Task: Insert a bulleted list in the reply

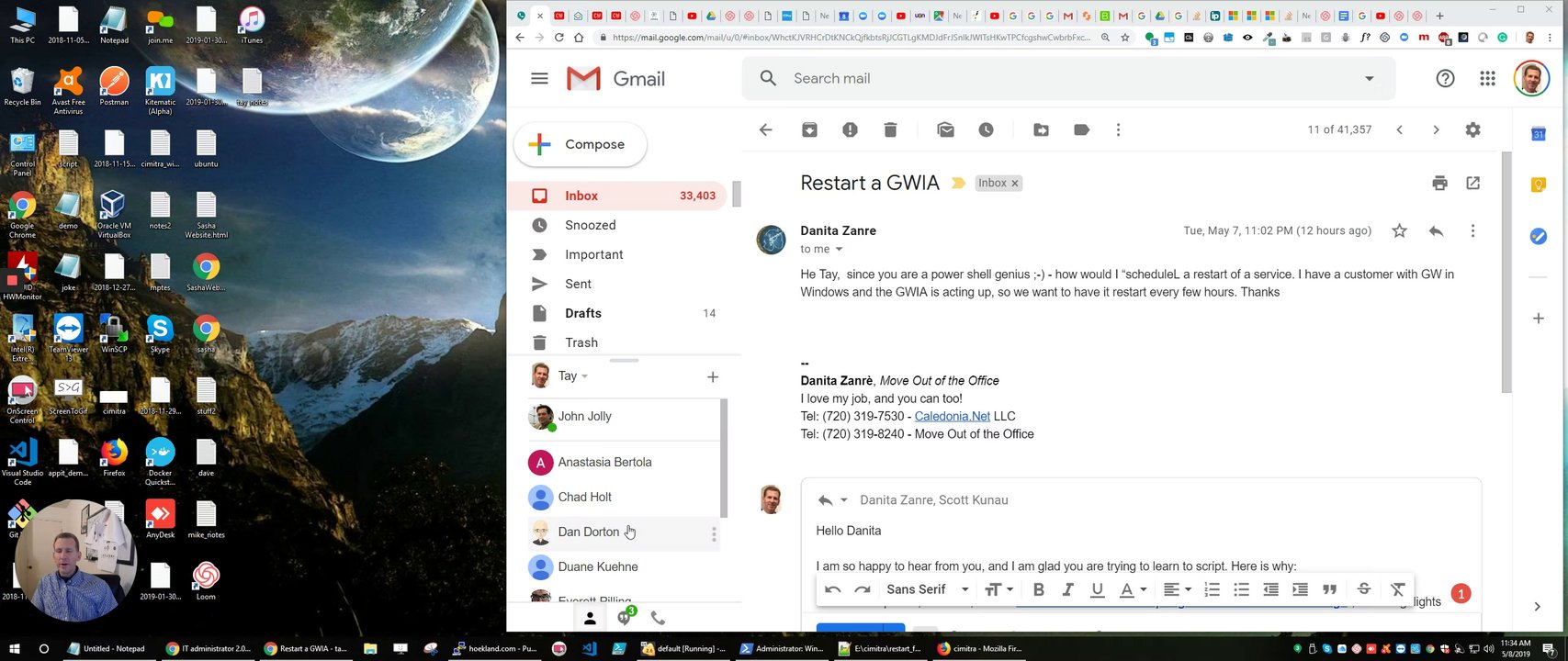Action: tap(1241, 589)
